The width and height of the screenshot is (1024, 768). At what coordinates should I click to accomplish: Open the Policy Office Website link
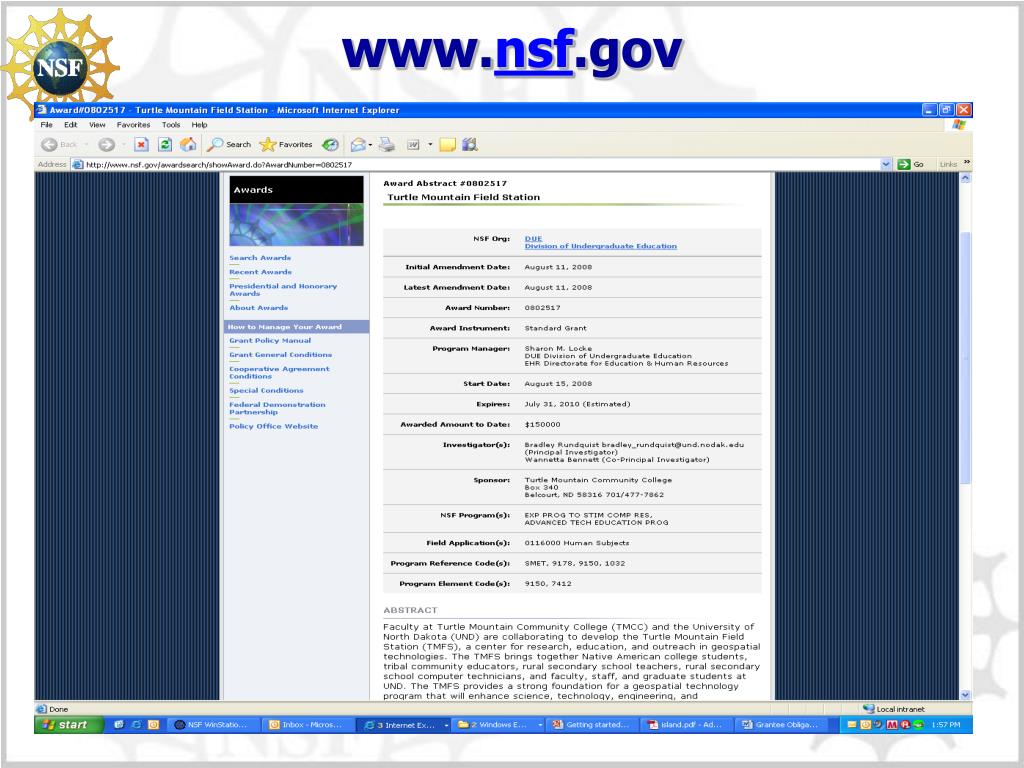pyautogui.click(x=274, y=426)
